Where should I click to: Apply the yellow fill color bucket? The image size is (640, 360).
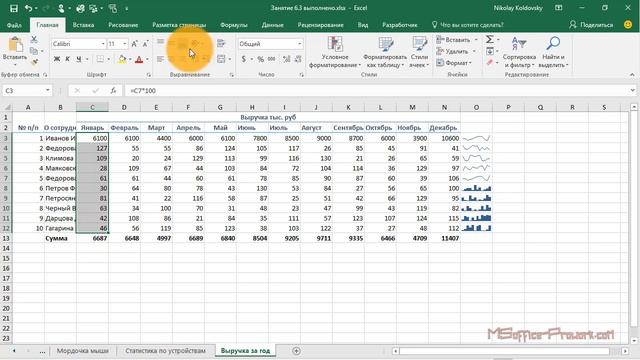coord(122,59)
